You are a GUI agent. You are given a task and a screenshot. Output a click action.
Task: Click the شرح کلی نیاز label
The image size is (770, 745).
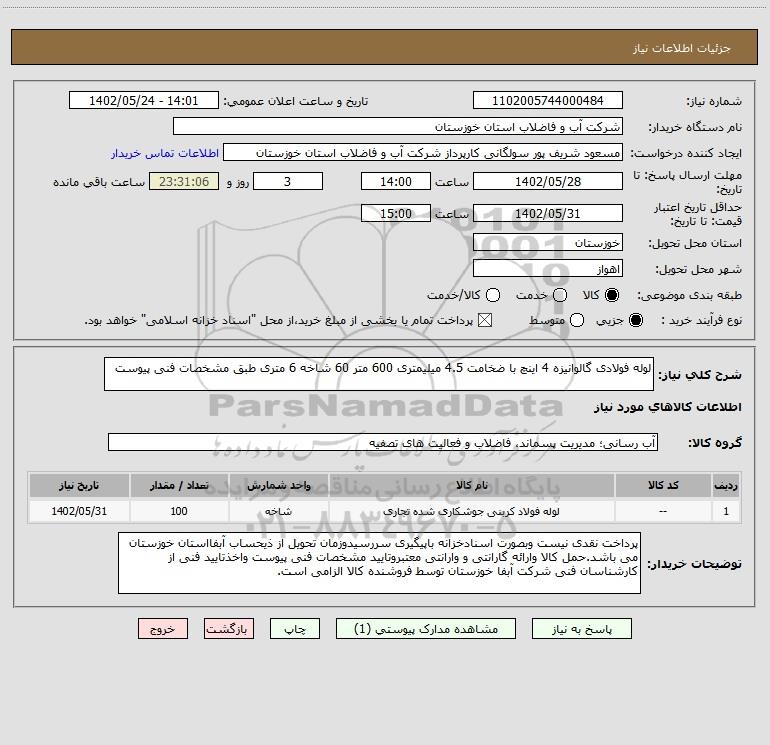point(700,375)
